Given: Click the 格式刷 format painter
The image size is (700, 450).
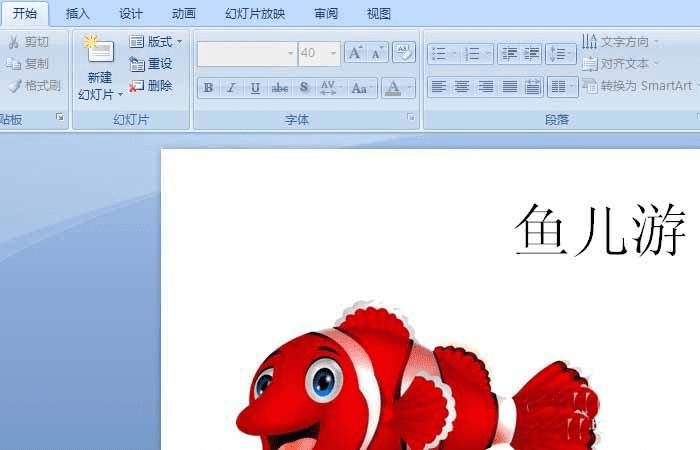Looking at the screenshot, I should (34, 86).
